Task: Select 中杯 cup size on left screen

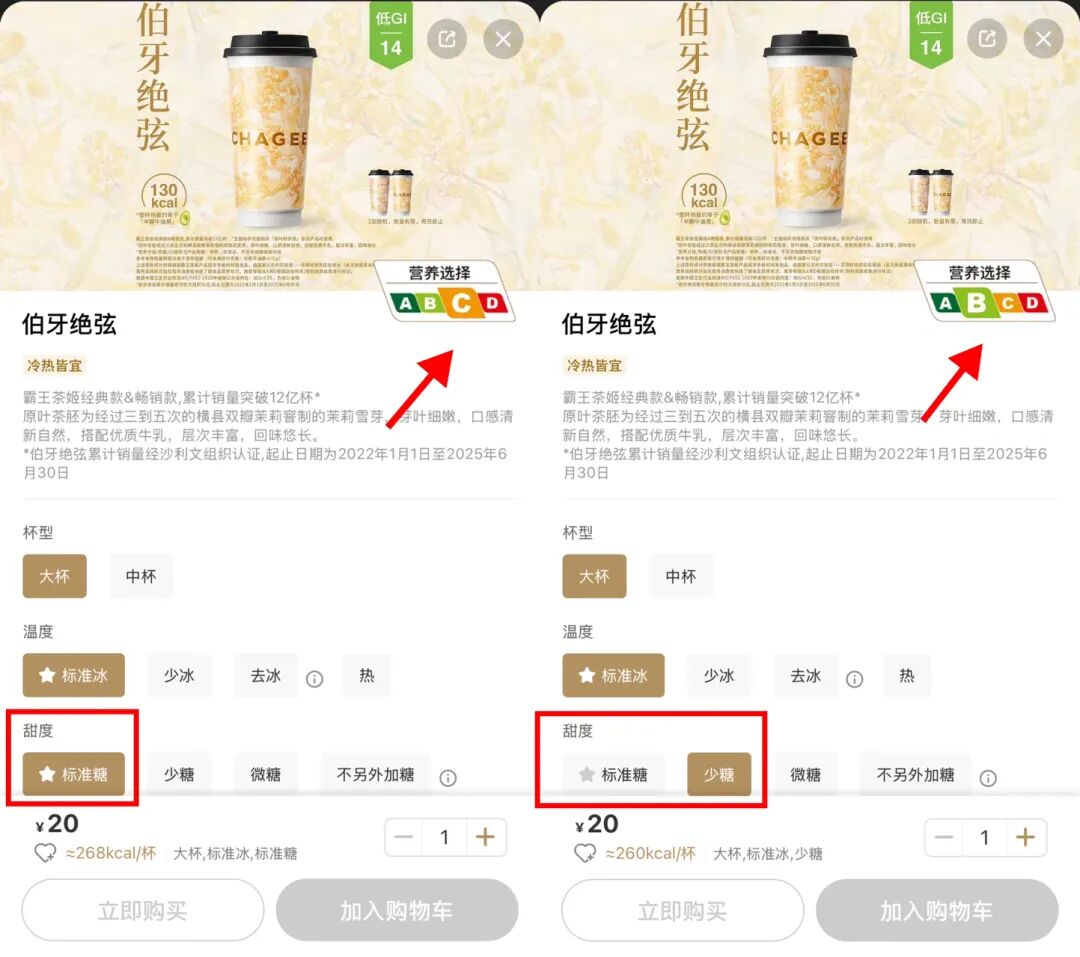Action: 141,576
